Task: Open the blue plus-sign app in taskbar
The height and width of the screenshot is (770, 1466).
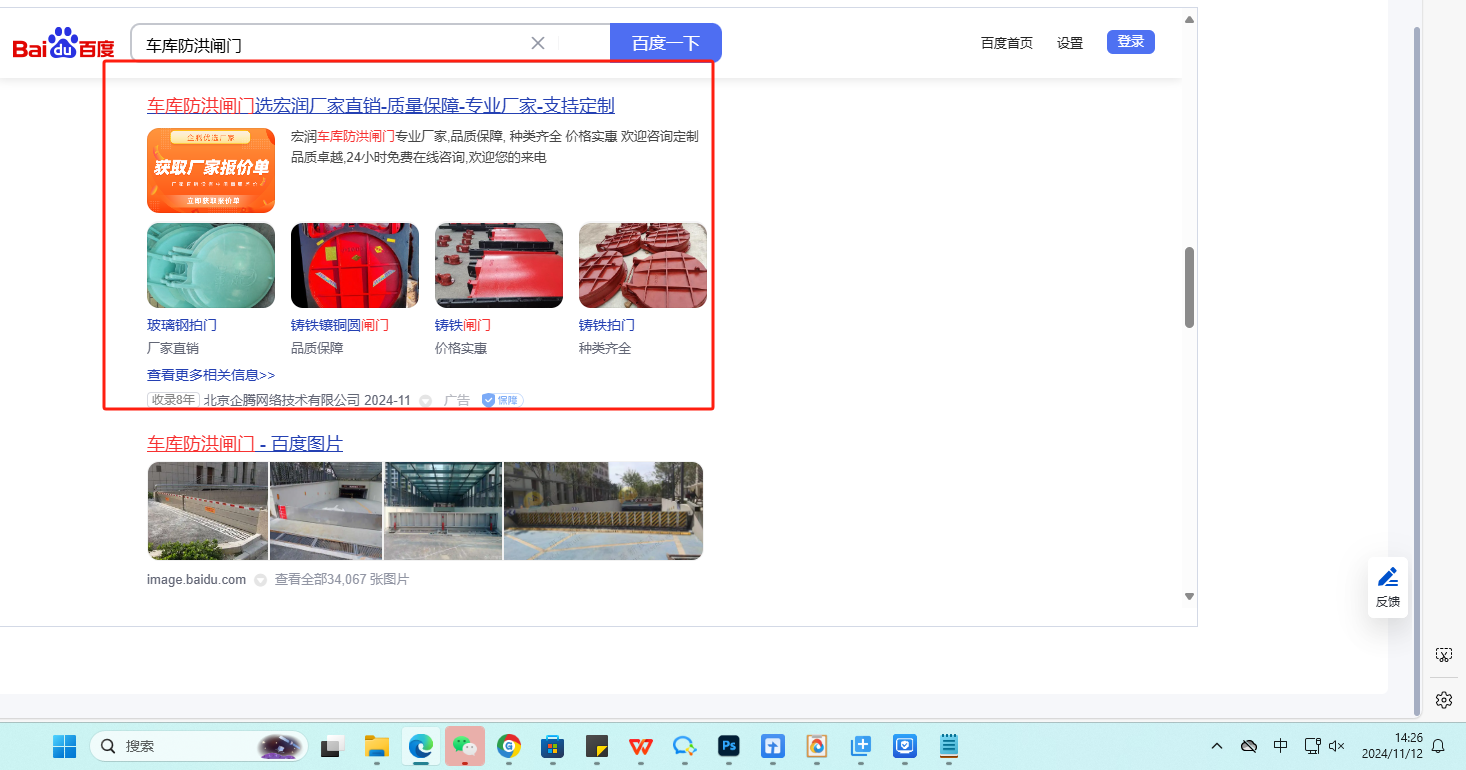Action: click(861, 746)
